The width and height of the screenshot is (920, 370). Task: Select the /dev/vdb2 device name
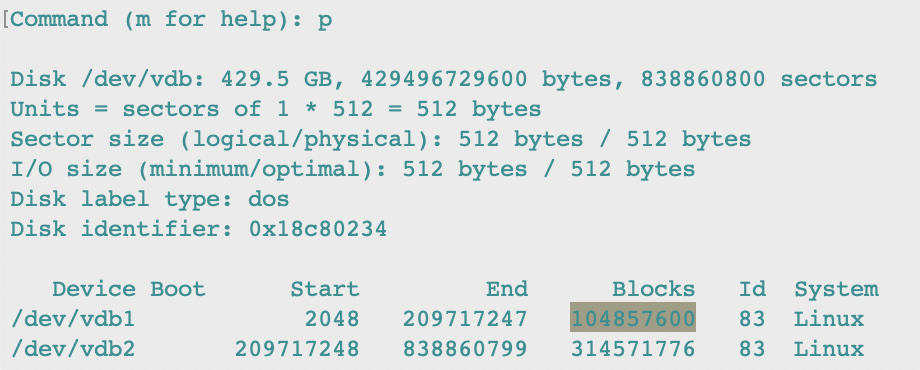[x=73, y=349]
